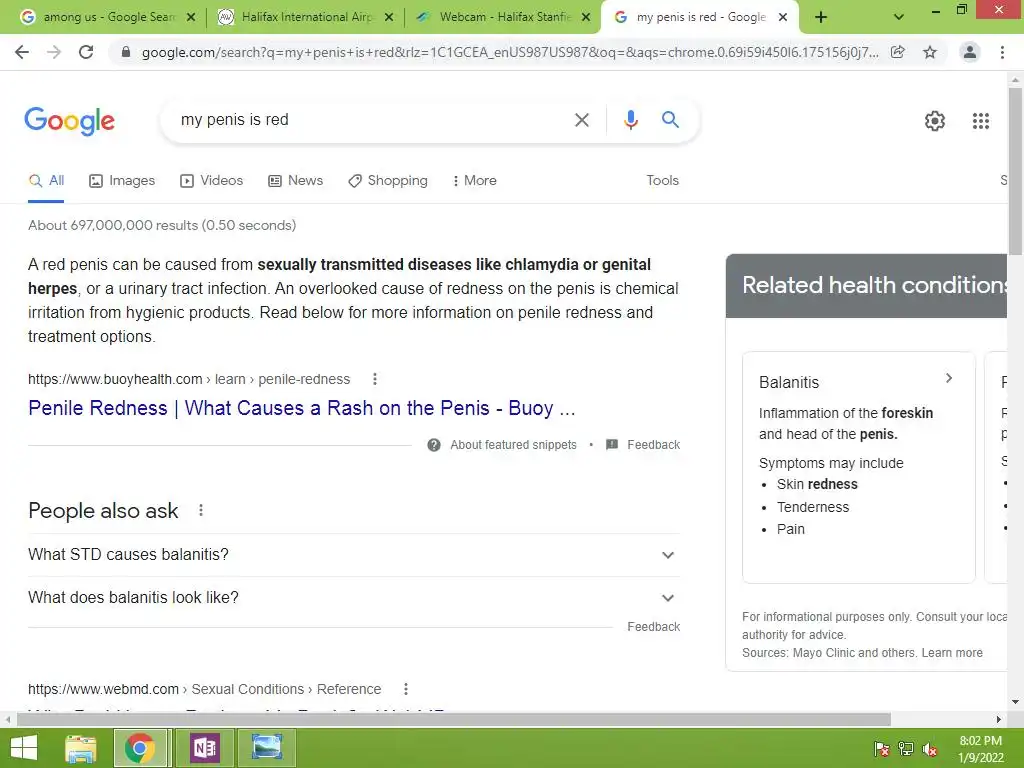Click About featured snippets link
Viewport: 1024px width, 768px height.
pos(513,445)
